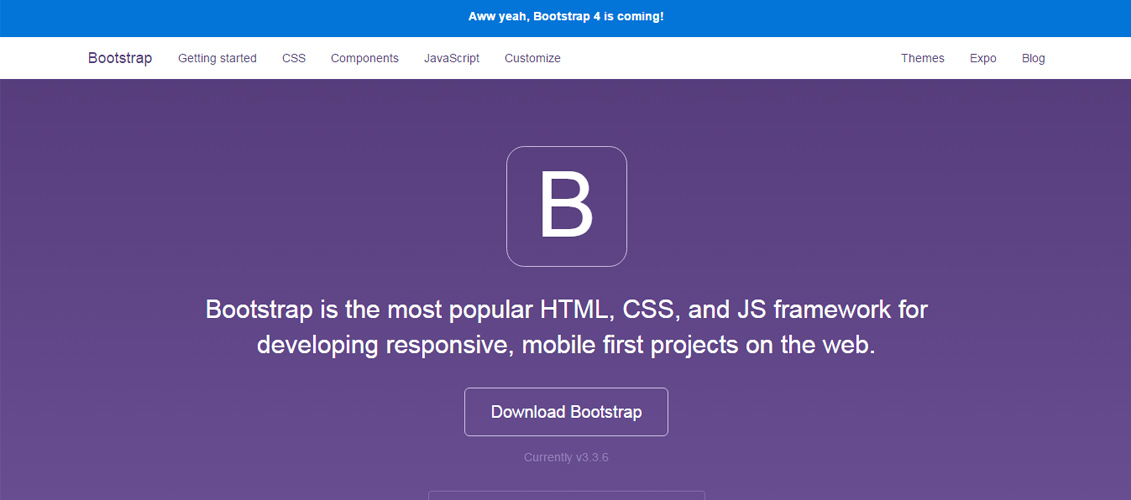1131x500 pixels.
Task: Open the Bootstrap 4 announcement banner
Action: pyautogui.click(x=566, y=17)
